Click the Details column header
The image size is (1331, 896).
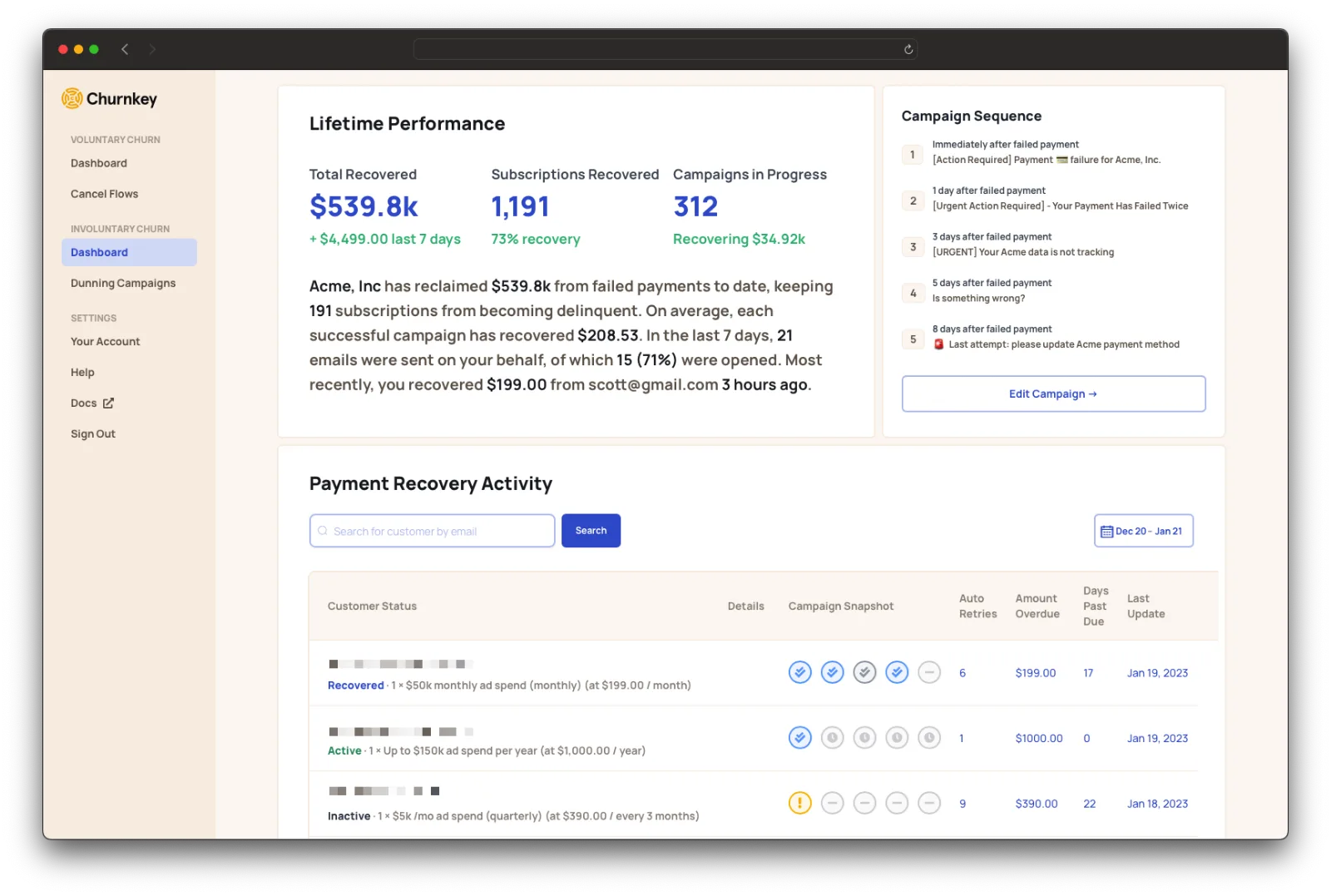coord(745,606)
